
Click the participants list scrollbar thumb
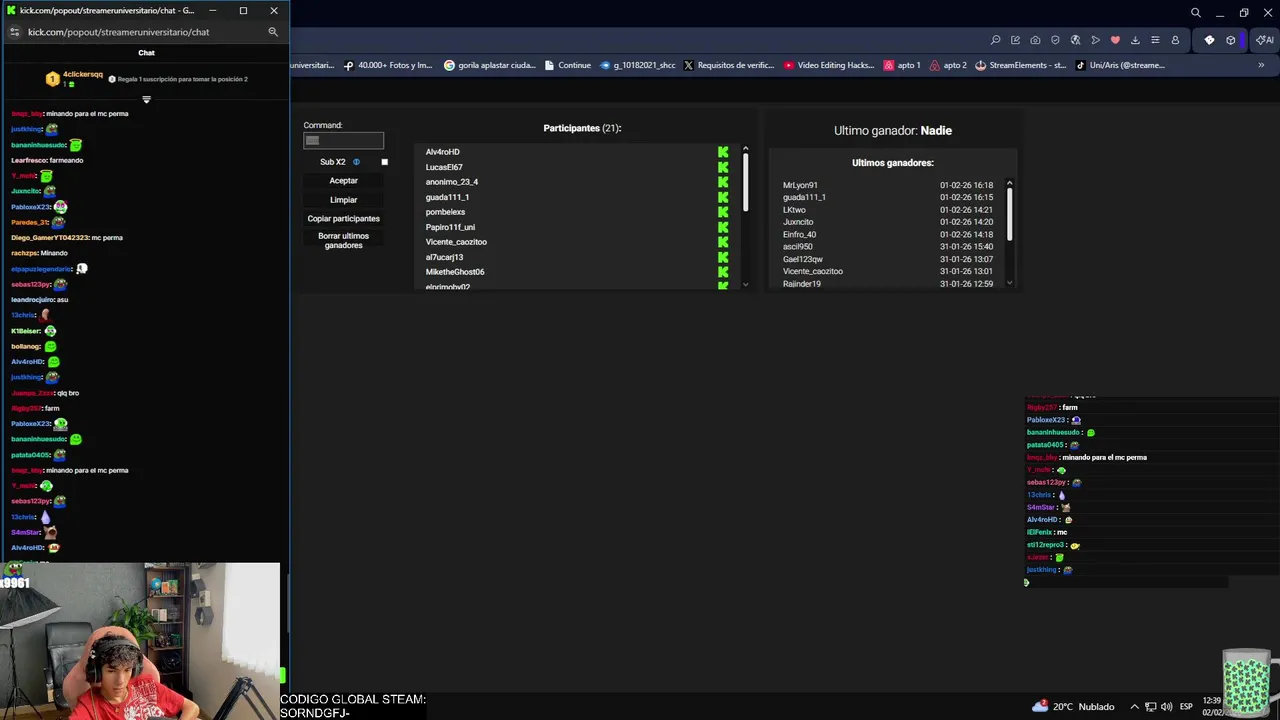click(x=745, y=182)
